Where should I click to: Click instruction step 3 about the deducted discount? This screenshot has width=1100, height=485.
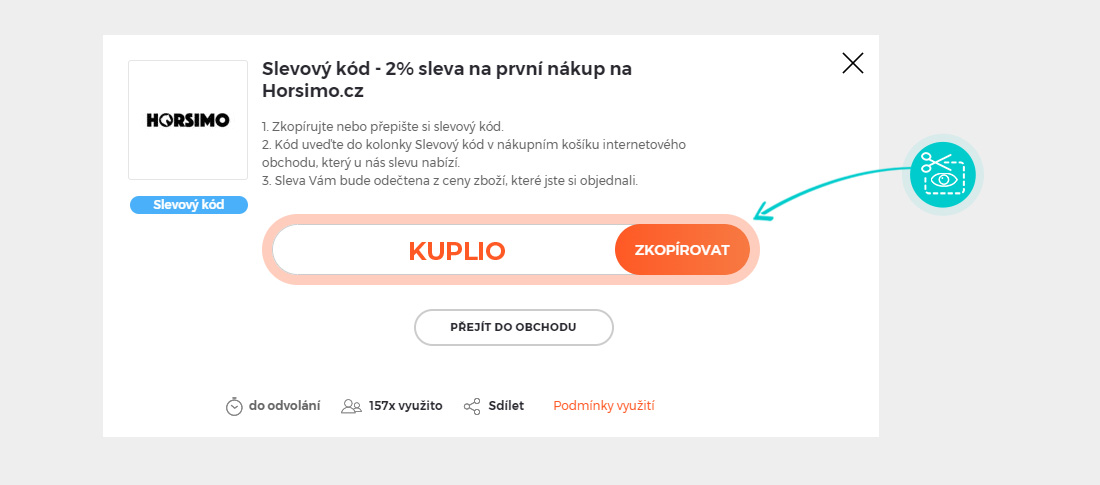click(449, 181)
